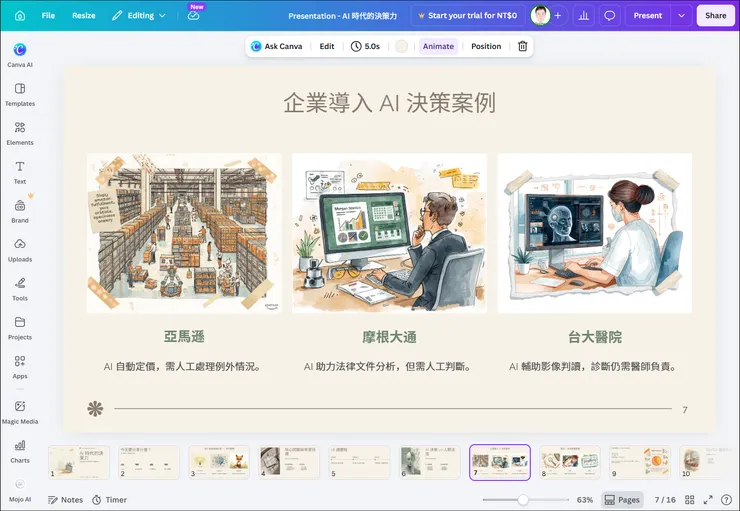Open the Uploads panel
The width and height of the screenshot is (740, 511).
(x=20, y=250)
